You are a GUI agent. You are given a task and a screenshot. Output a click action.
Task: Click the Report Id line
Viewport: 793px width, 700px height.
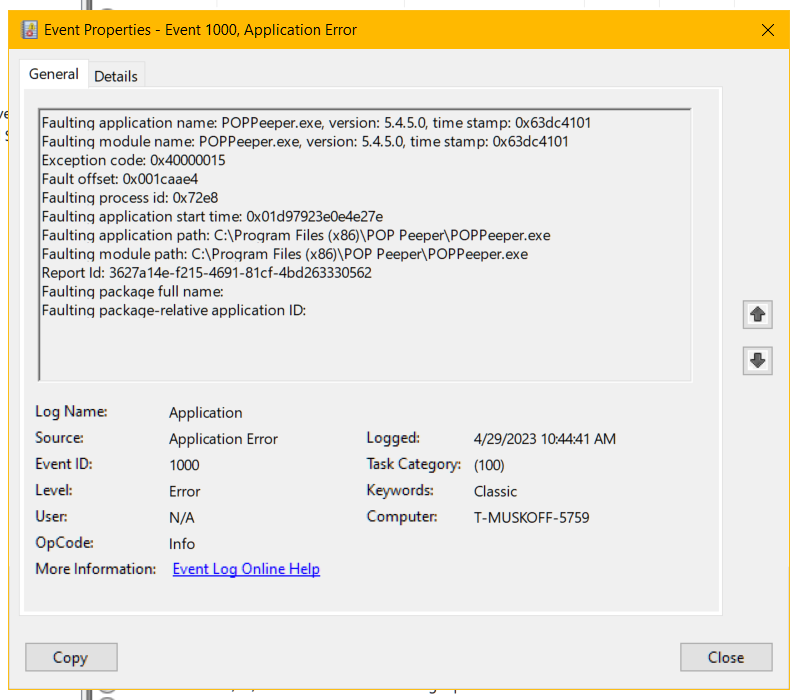207,273
